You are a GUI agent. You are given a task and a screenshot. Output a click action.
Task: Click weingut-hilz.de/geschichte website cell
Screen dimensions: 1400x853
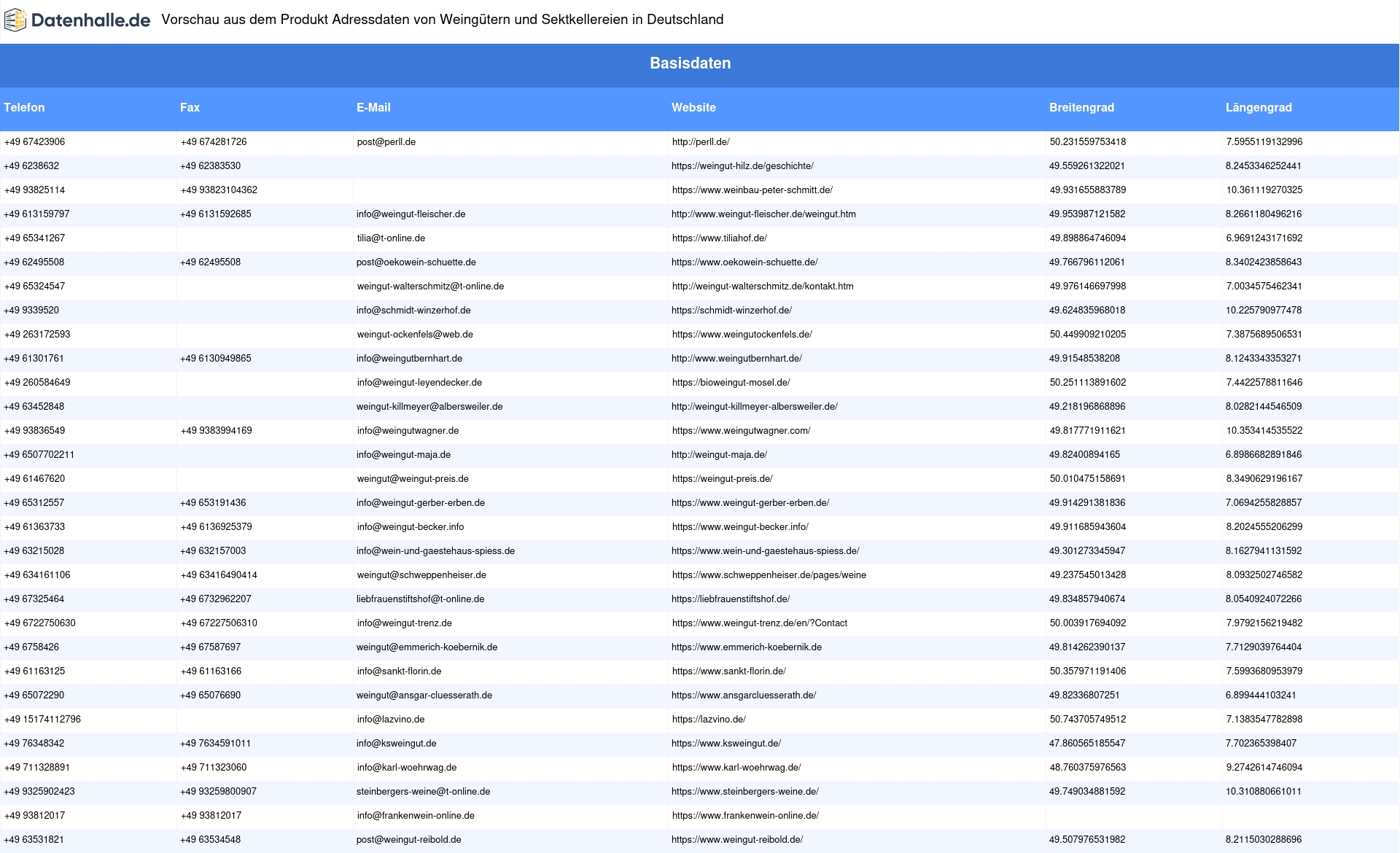(x=742, y=166)
